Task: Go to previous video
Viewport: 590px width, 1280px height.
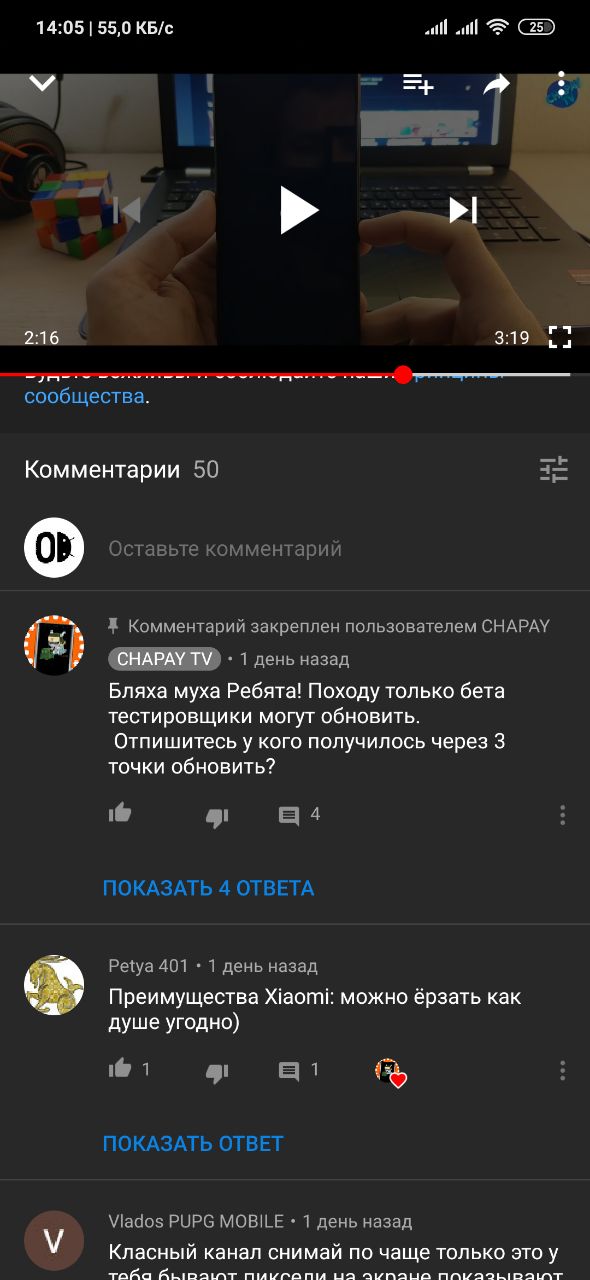Action: [x=128, y=210]
